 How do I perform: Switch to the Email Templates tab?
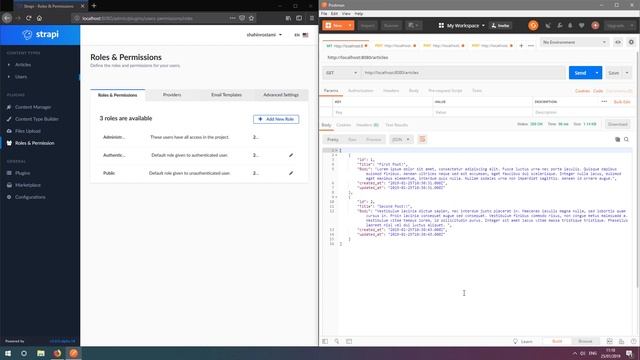click(x=226, y=95)
